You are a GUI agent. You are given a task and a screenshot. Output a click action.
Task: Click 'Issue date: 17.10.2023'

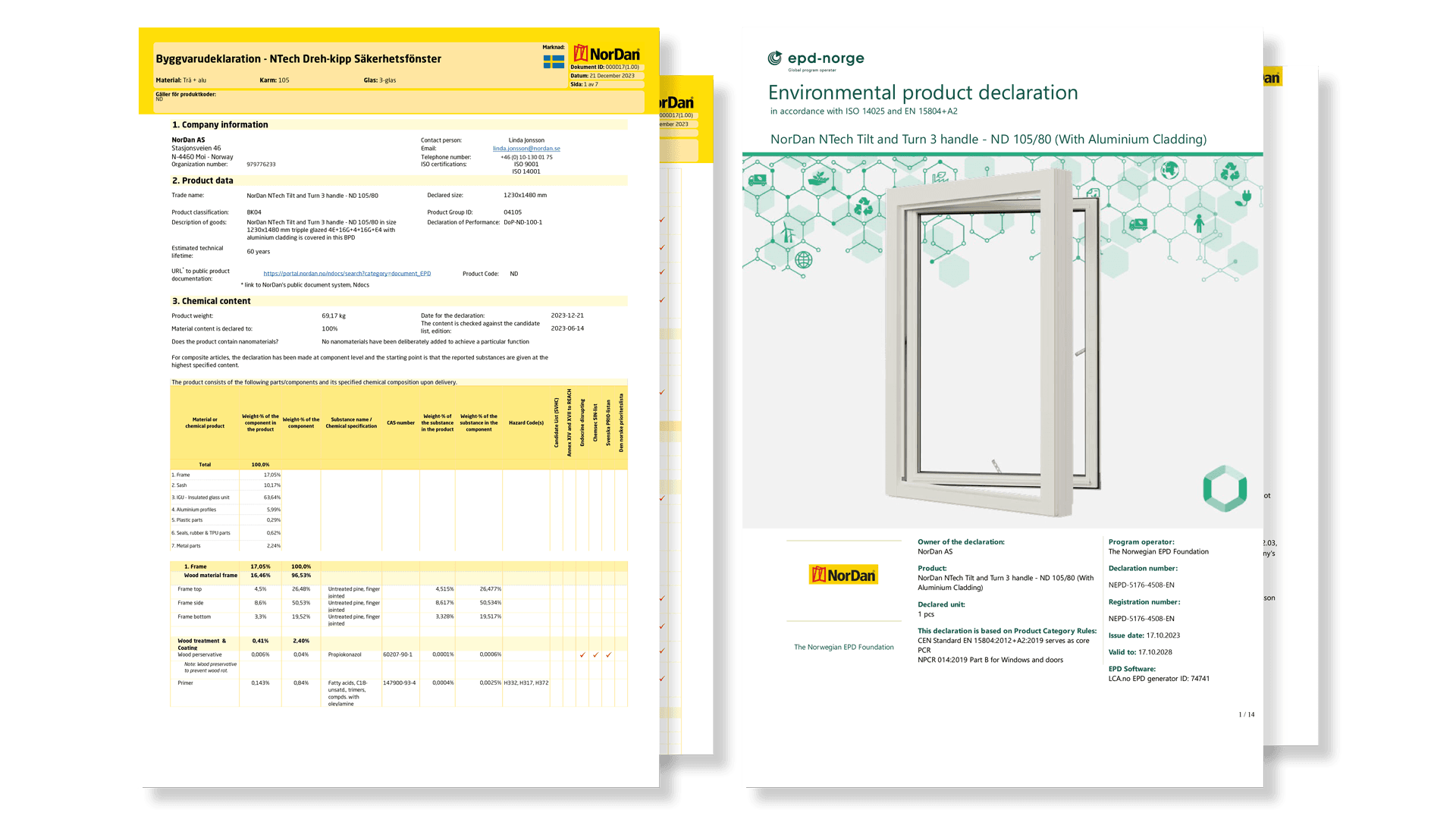[x=1144, y=636]
